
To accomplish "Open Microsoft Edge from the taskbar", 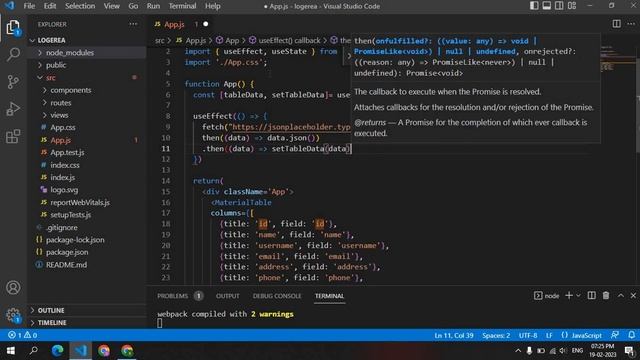I will point(57,351).
